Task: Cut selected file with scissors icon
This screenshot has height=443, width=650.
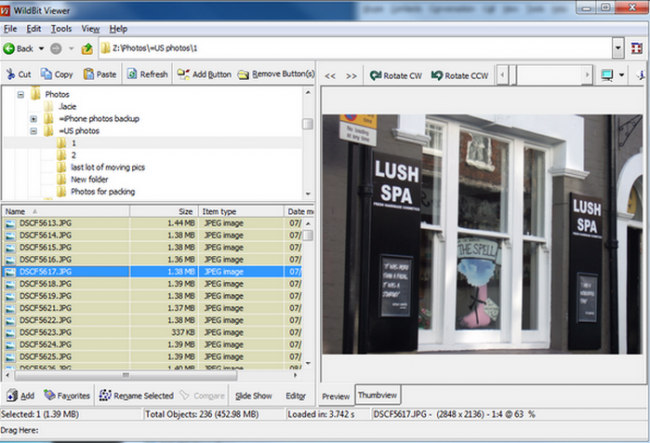Action: [x=19, y=74]
